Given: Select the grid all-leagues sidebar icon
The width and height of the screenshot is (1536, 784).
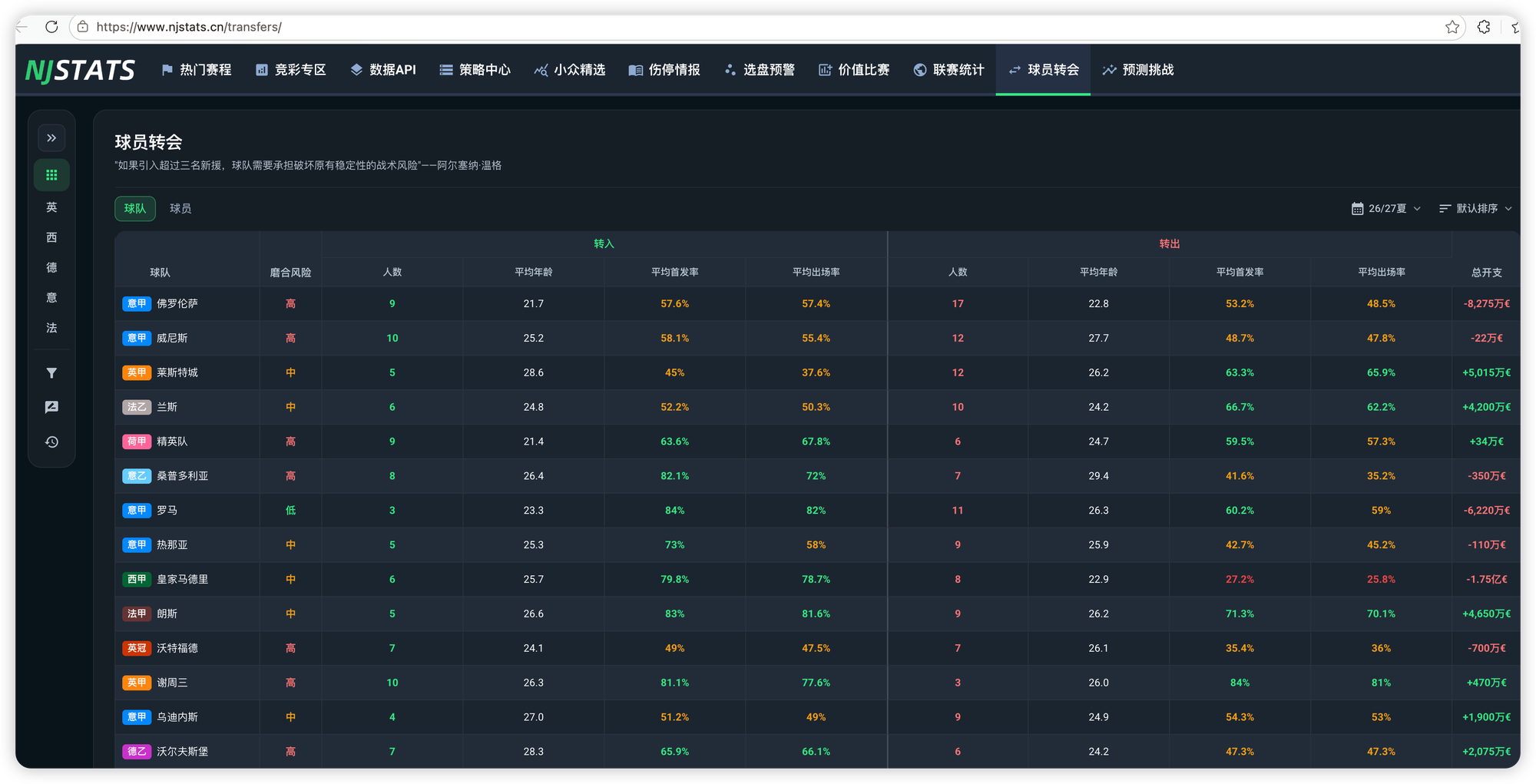Looking at the screenshot, I should (x=51, y=175).
